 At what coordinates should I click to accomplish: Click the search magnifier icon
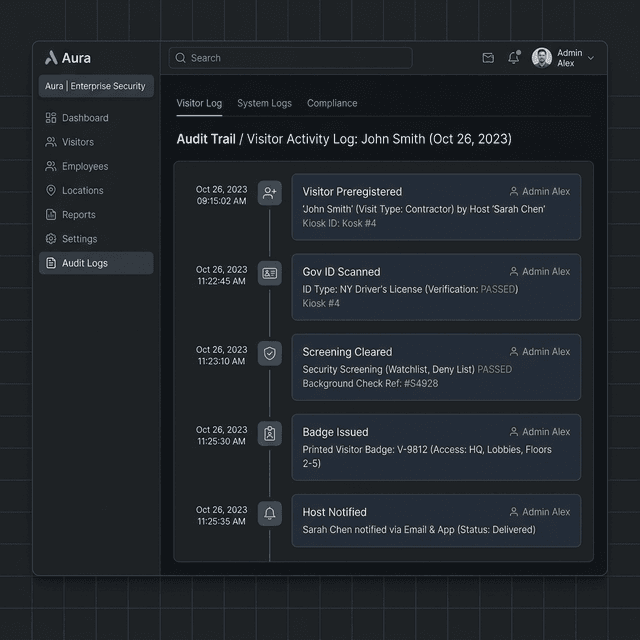click(x=180, y=58)
